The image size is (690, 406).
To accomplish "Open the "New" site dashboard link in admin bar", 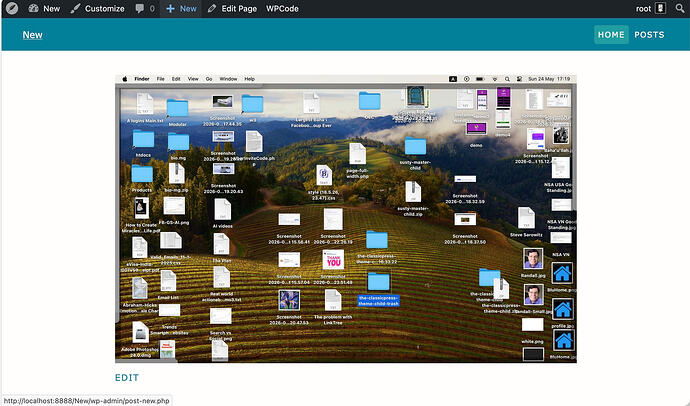I will (44, 8).
